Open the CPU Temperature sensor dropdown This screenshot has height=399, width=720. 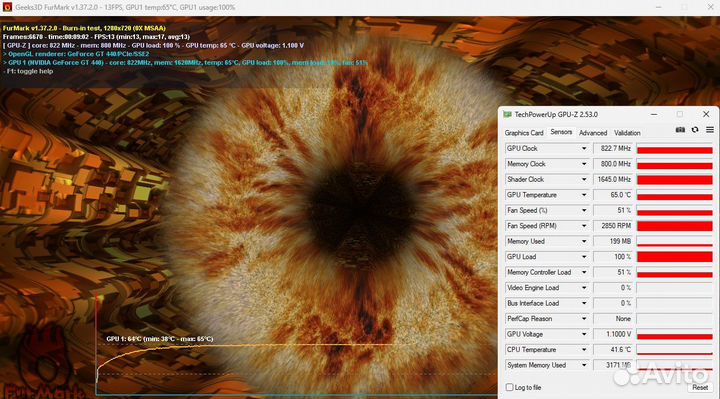point(584,350)
